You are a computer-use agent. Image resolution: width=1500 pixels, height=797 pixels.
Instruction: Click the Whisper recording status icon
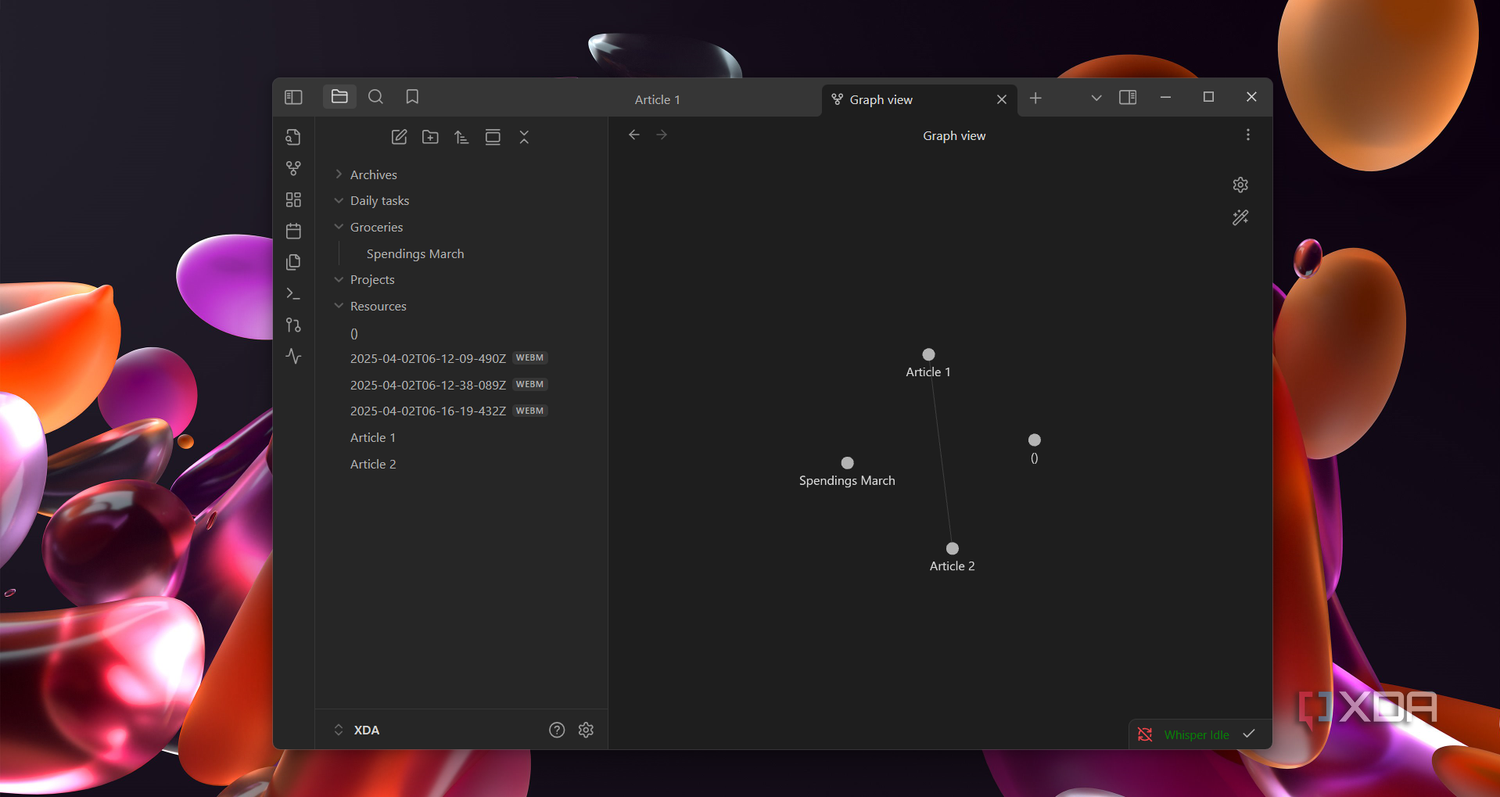point(1145,735)
